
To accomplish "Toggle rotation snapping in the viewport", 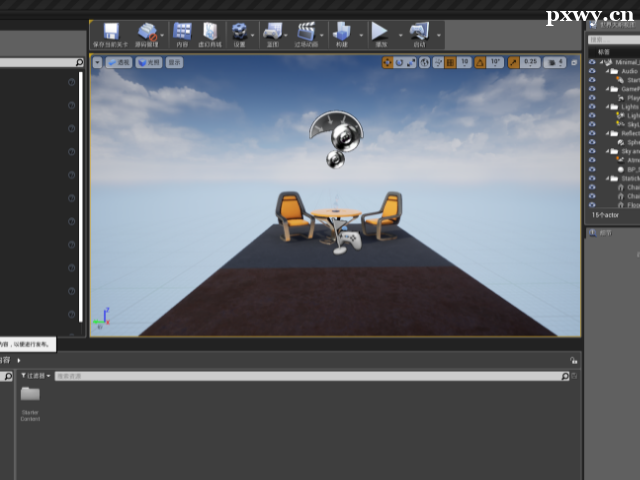I will (x=480, y=62).
